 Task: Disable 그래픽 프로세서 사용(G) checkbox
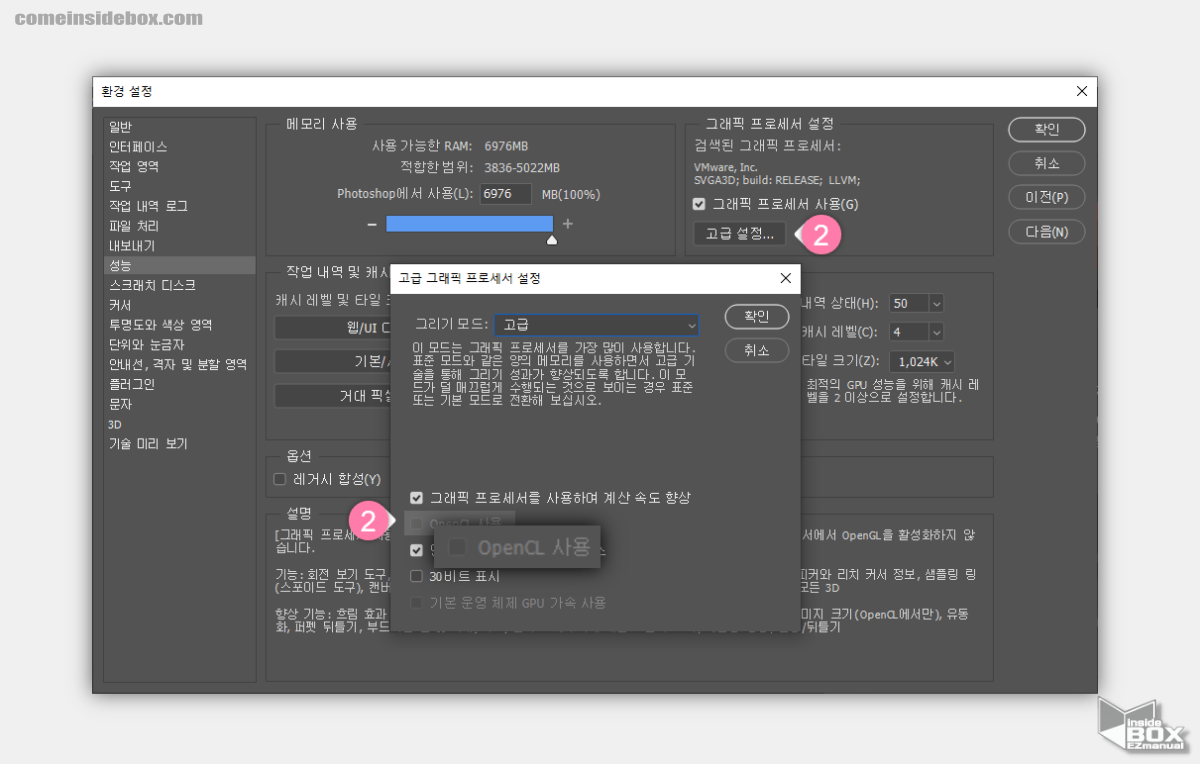coord(697,204)
